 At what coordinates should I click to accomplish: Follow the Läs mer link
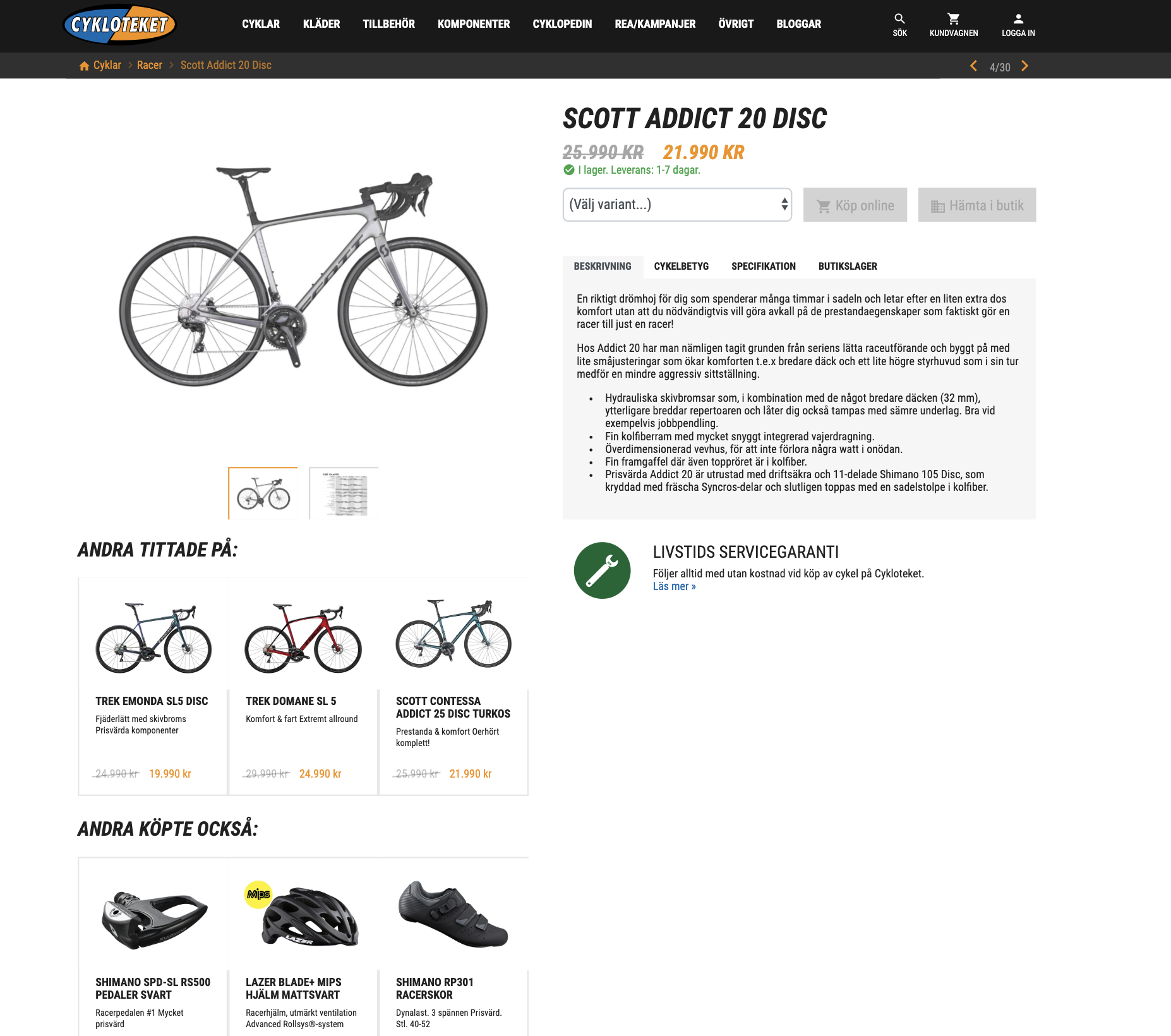point(674,586)
